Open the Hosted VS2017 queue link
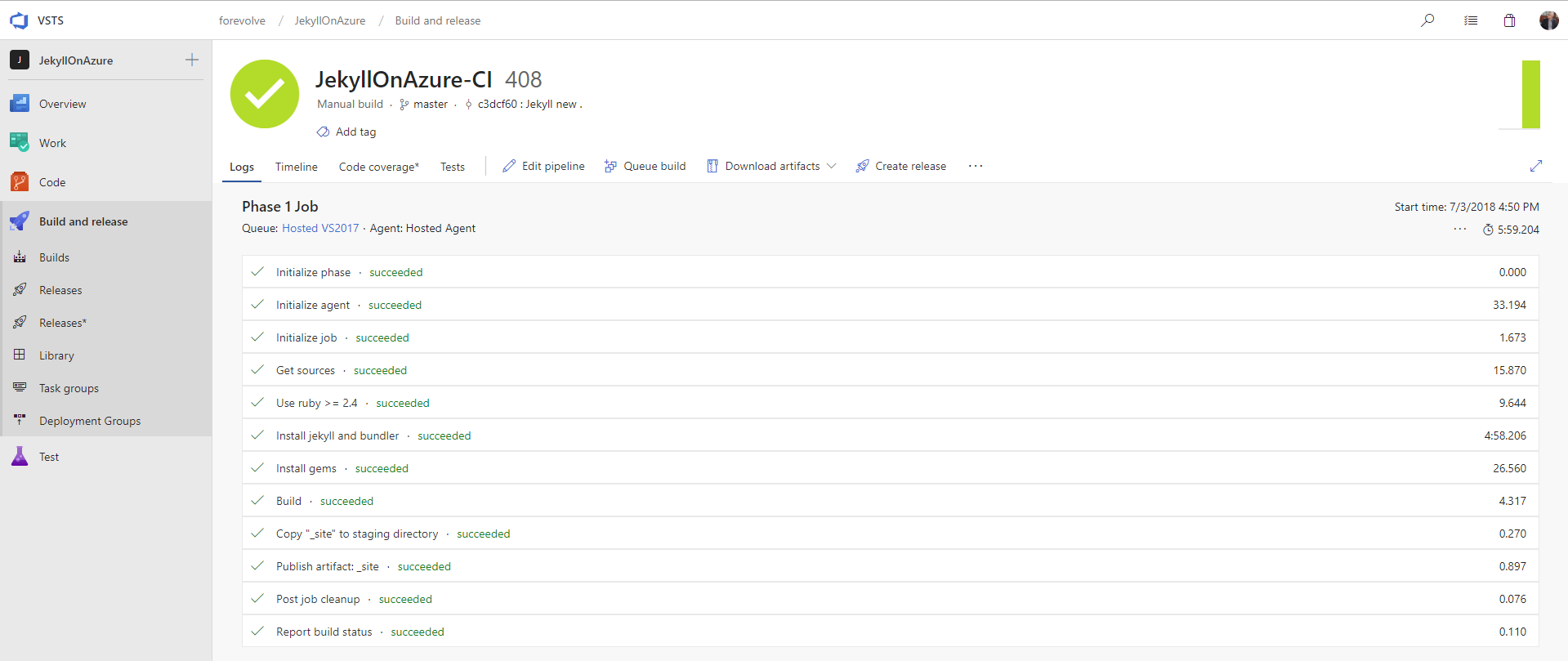 click(x=320, y=228)
